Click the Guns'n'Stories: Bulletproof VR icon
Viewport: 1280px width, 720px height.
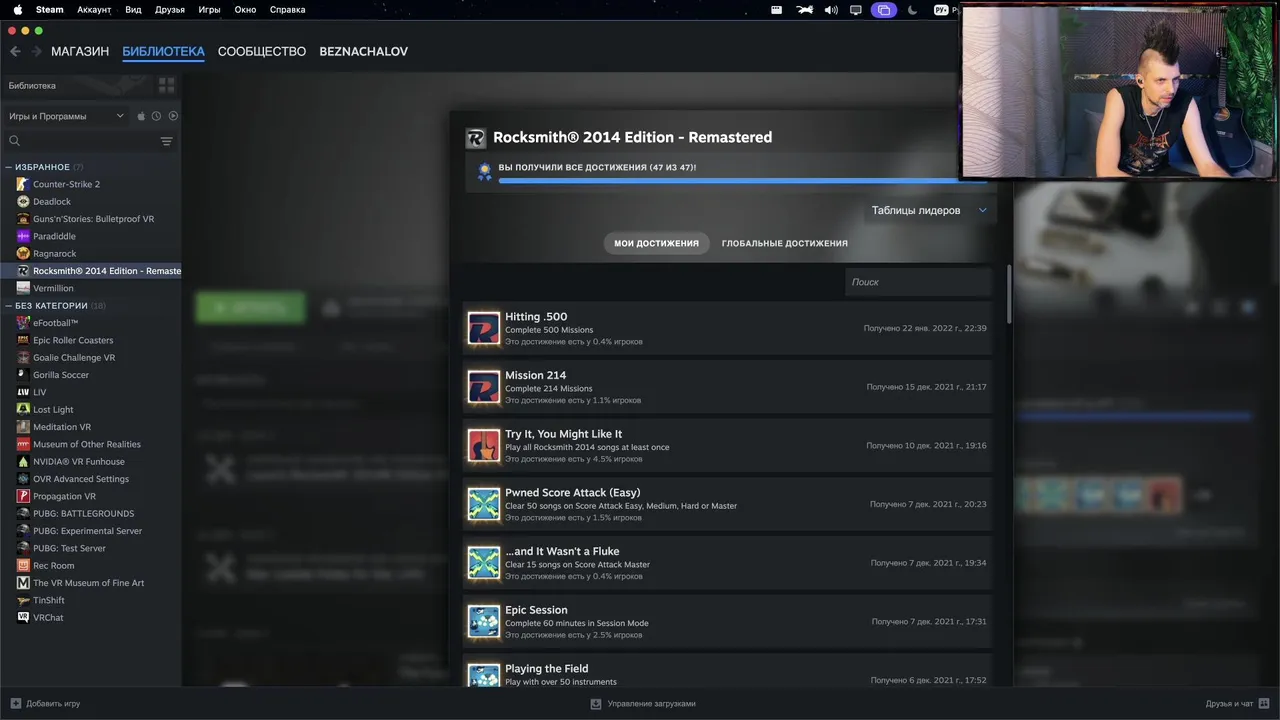(x=23, y=219)
